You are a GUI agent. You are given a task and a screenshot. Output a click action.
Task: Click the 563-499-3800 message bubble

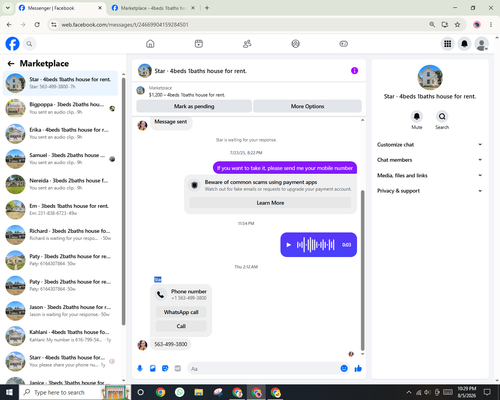point(171,344)
